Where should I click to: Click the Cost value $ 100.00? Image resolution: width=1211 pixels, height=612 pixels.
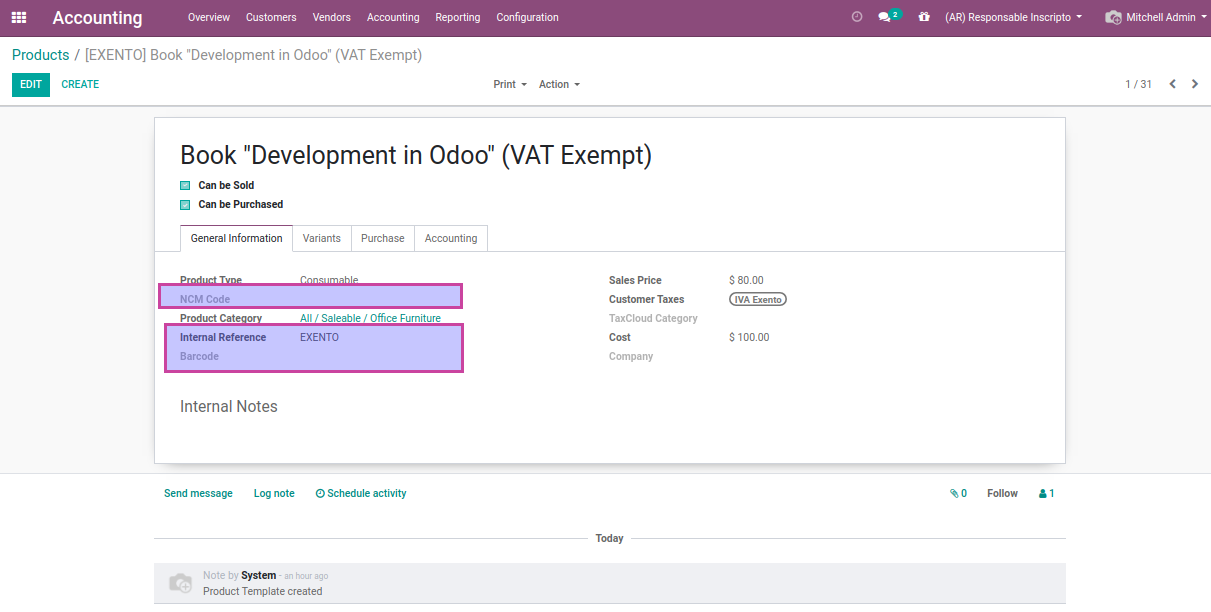click(x=749, y=337)
